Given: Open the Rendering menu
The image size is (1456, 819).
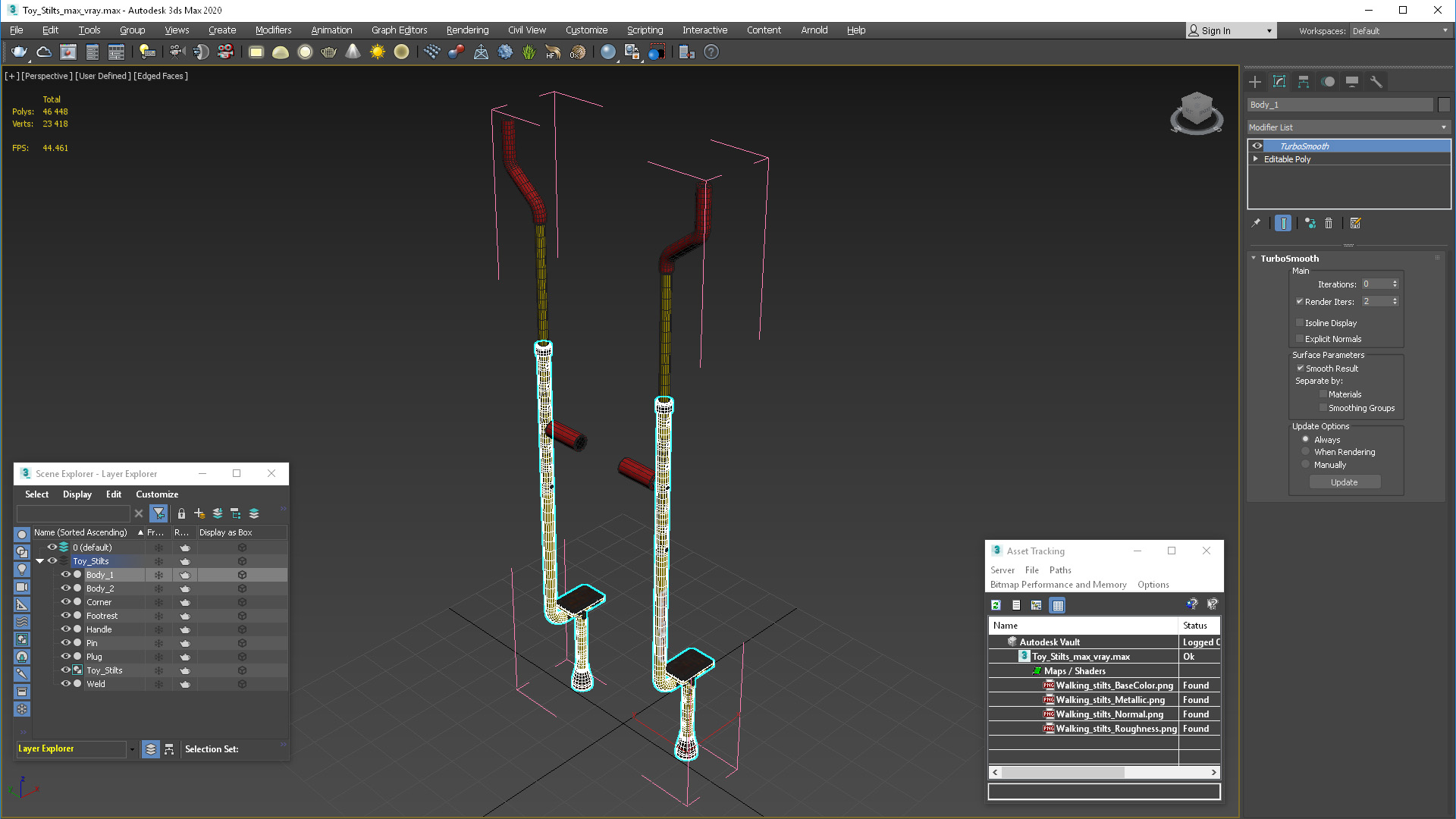Looking at the screenshot, I should (x=467, y=30).
